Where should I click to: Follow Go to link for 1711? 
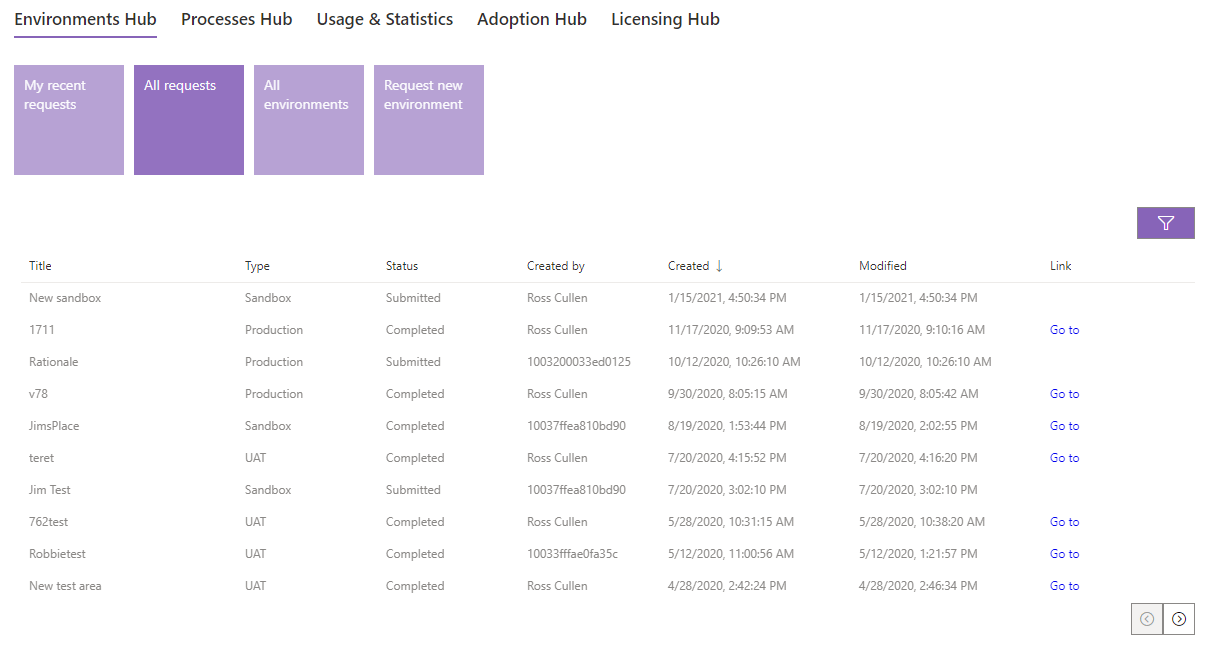pyautogui.click(x=1064, y=330)
